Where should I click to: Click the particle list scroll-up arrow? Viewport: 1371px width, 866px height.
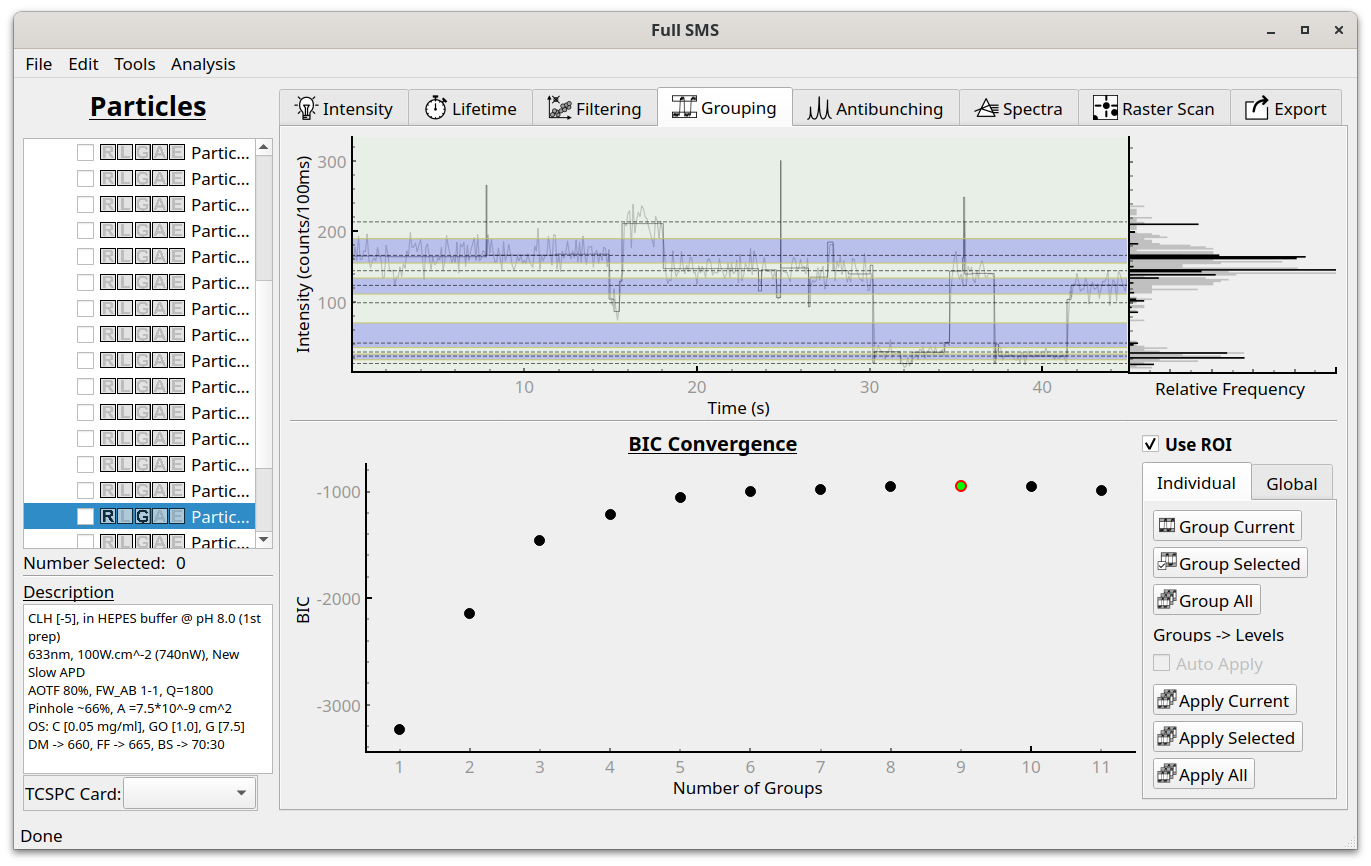click(264, 147)
